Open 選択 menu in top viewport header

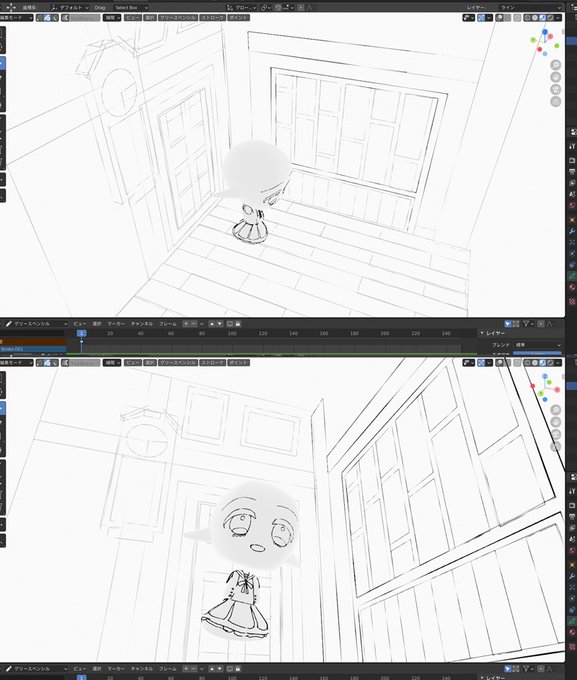point(150,17)
